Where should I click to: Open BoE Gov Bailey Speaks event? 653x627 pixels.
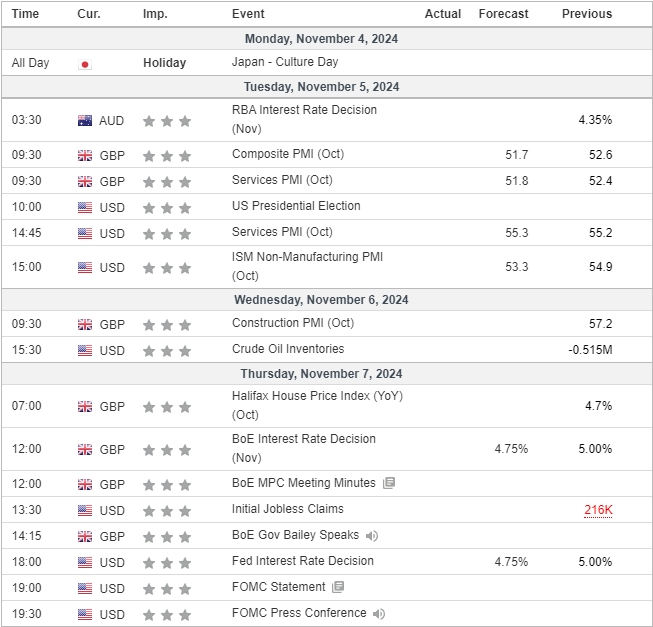tap(295, 535)
